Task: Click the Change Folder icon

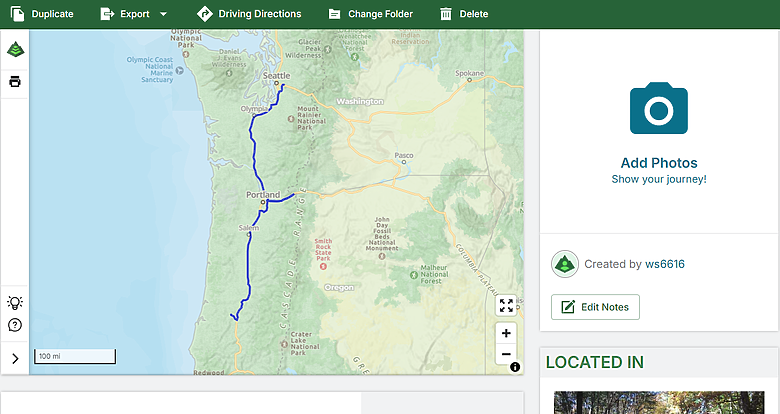Action: [x=334, y=14]
